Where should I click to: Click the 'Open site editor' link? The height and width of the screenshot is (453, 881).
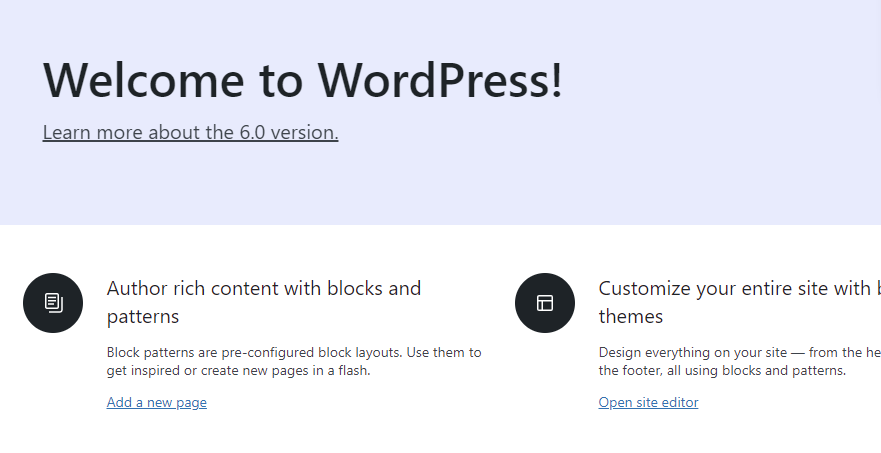point(648,402)
